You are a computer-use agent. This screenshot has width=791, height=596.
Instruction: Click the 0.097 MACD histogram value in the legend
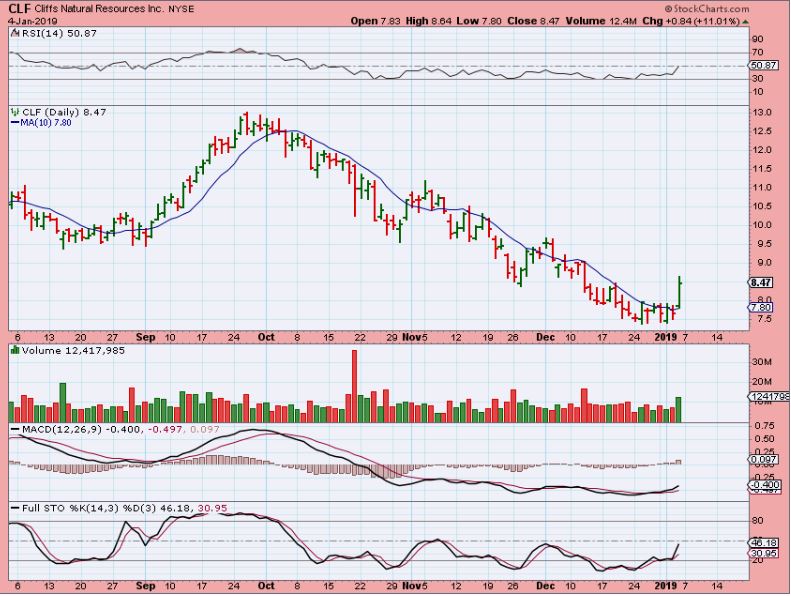pyautogui.click(x=203, y=429)
